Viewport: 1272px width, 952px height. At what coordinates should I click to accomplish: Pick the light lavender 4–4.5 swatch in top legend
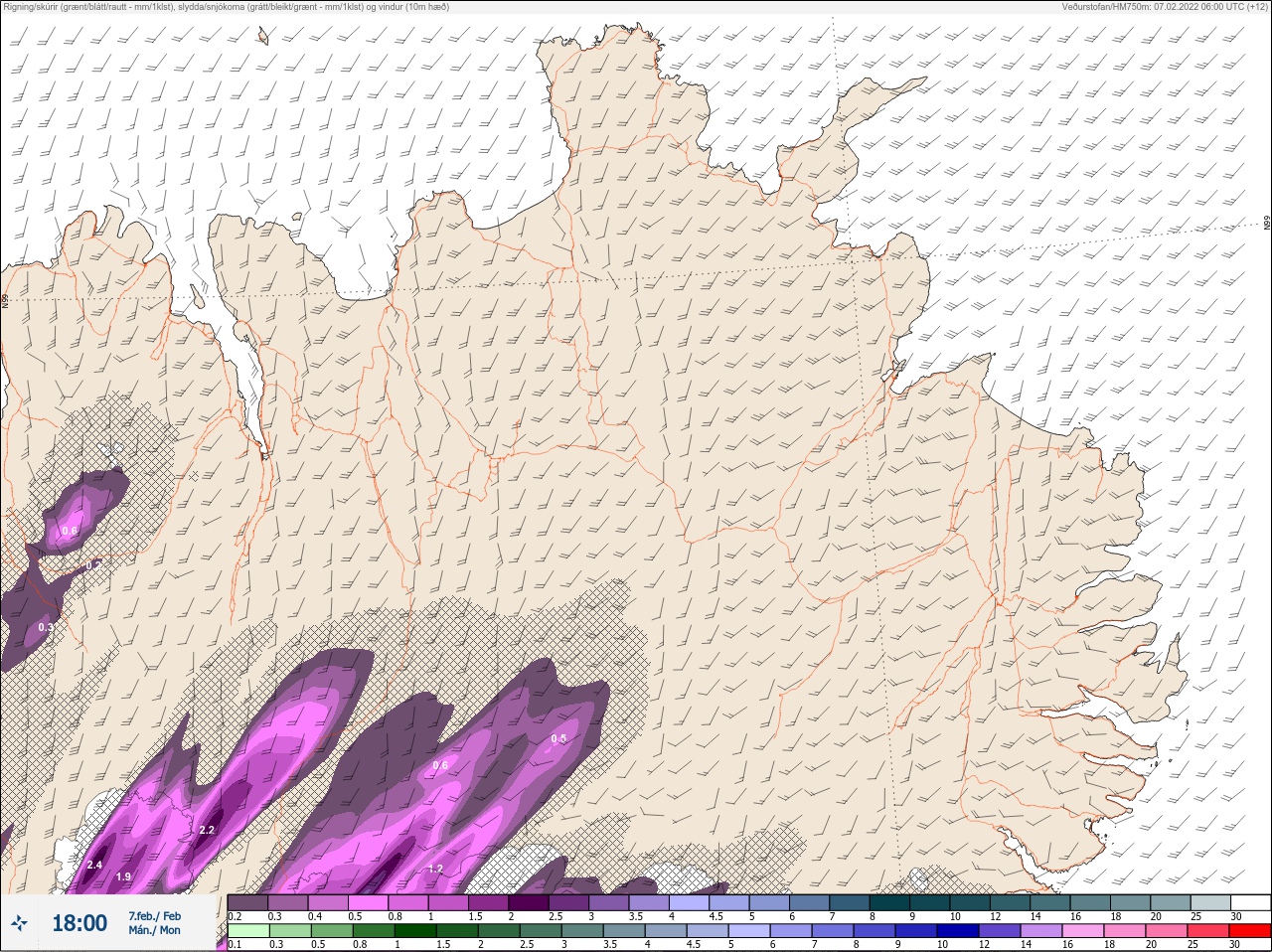689,902
